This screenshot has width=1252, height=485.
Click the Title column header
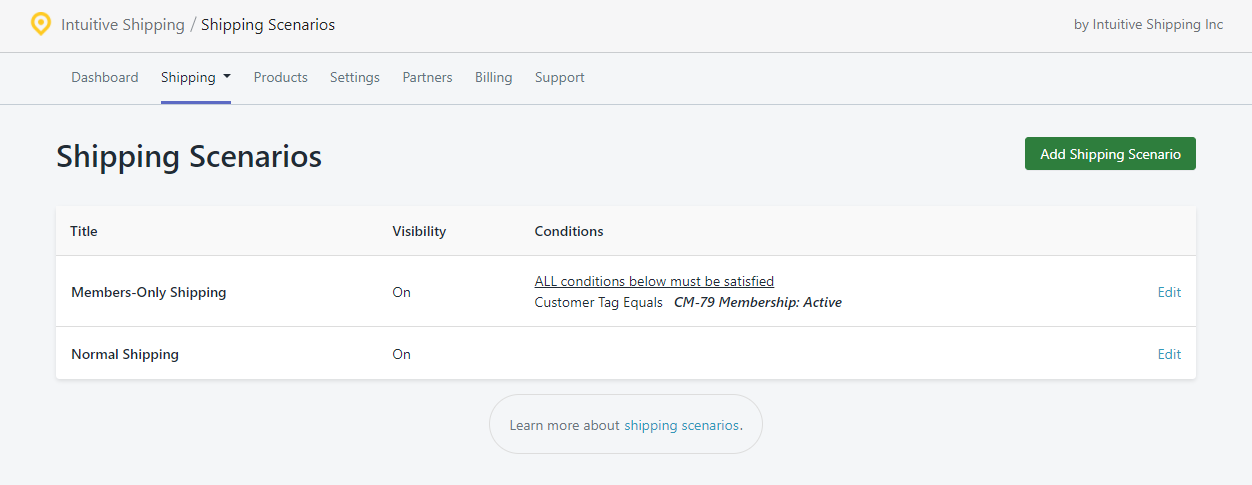84,231
